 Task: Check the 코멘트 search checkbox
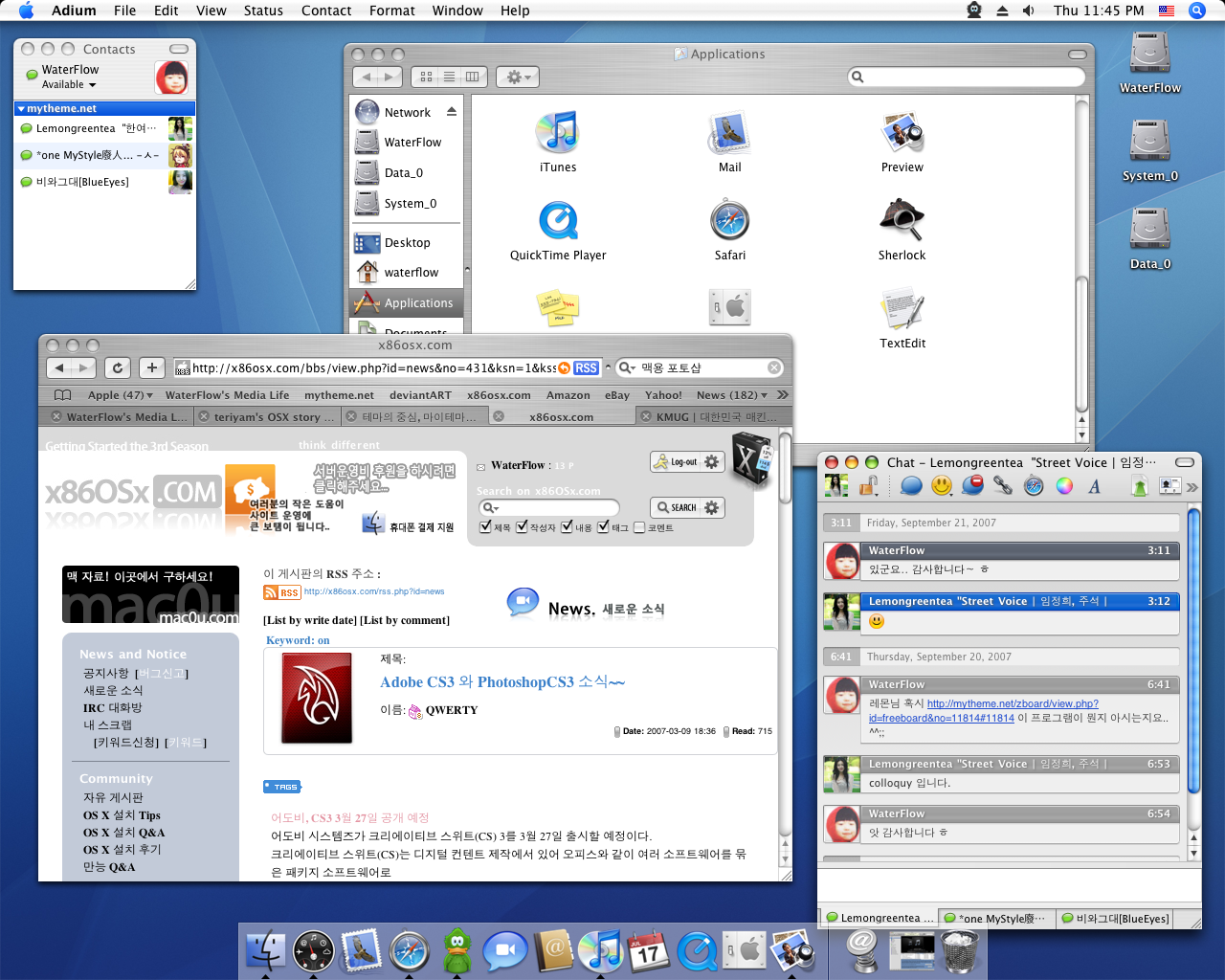(x=638, y=527)
